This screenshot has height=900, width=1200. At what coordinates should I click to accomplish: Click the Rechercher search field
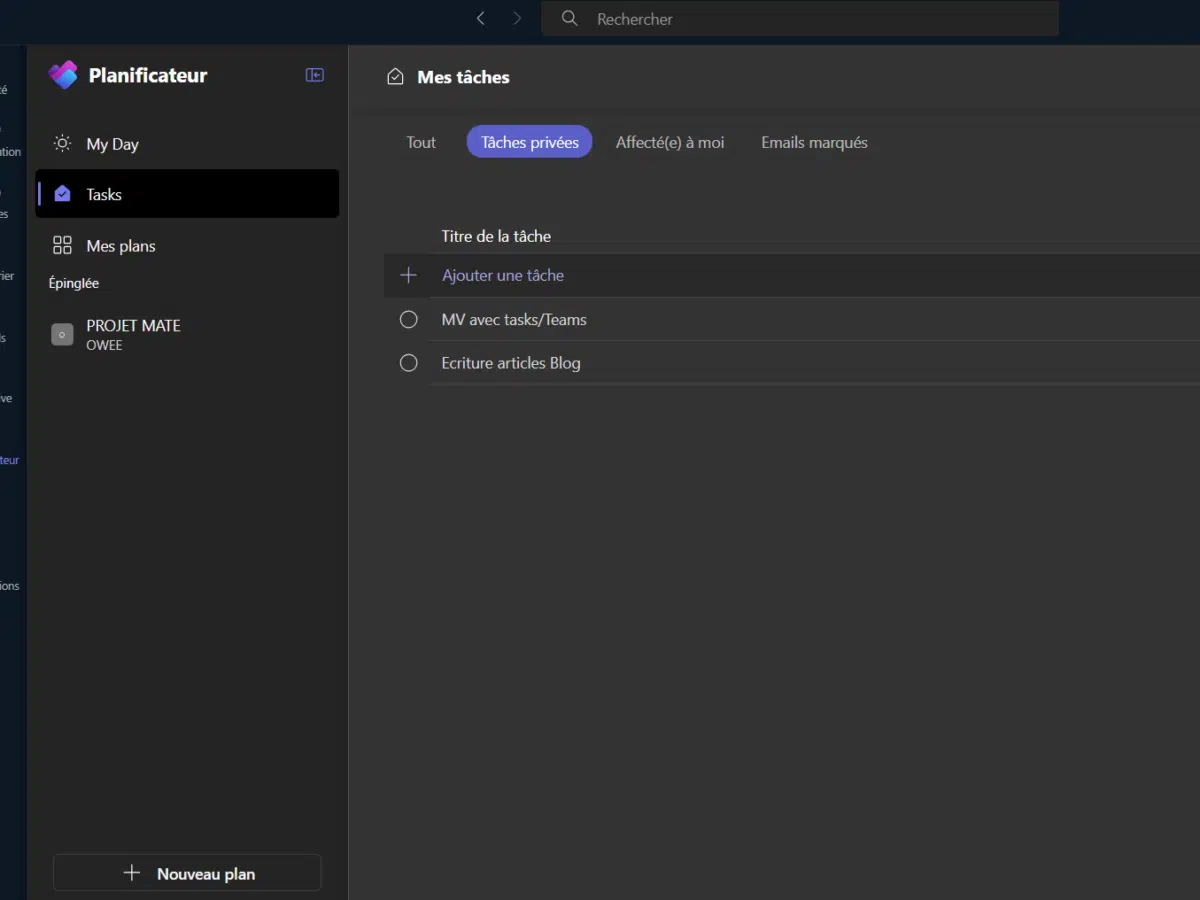pos(800,18)
